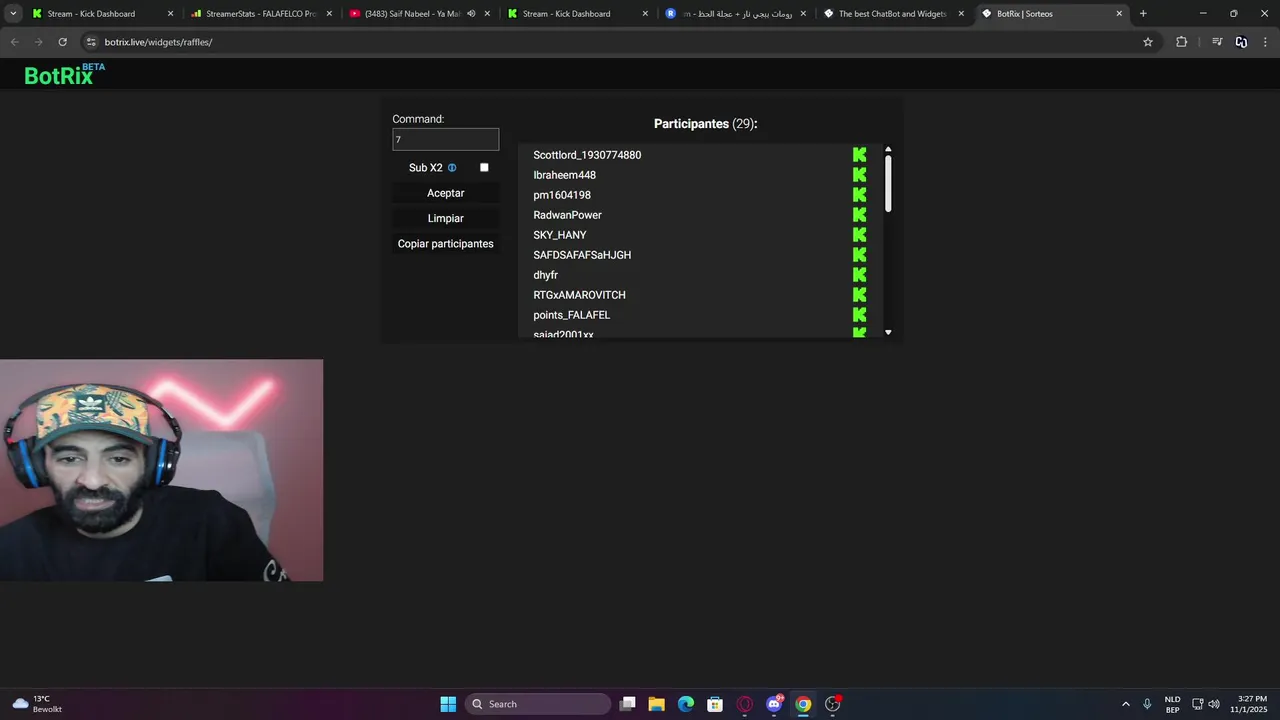1280x720 pixels.
Task: Open File Explorer from the taskbar
Action: pos(656,704)
